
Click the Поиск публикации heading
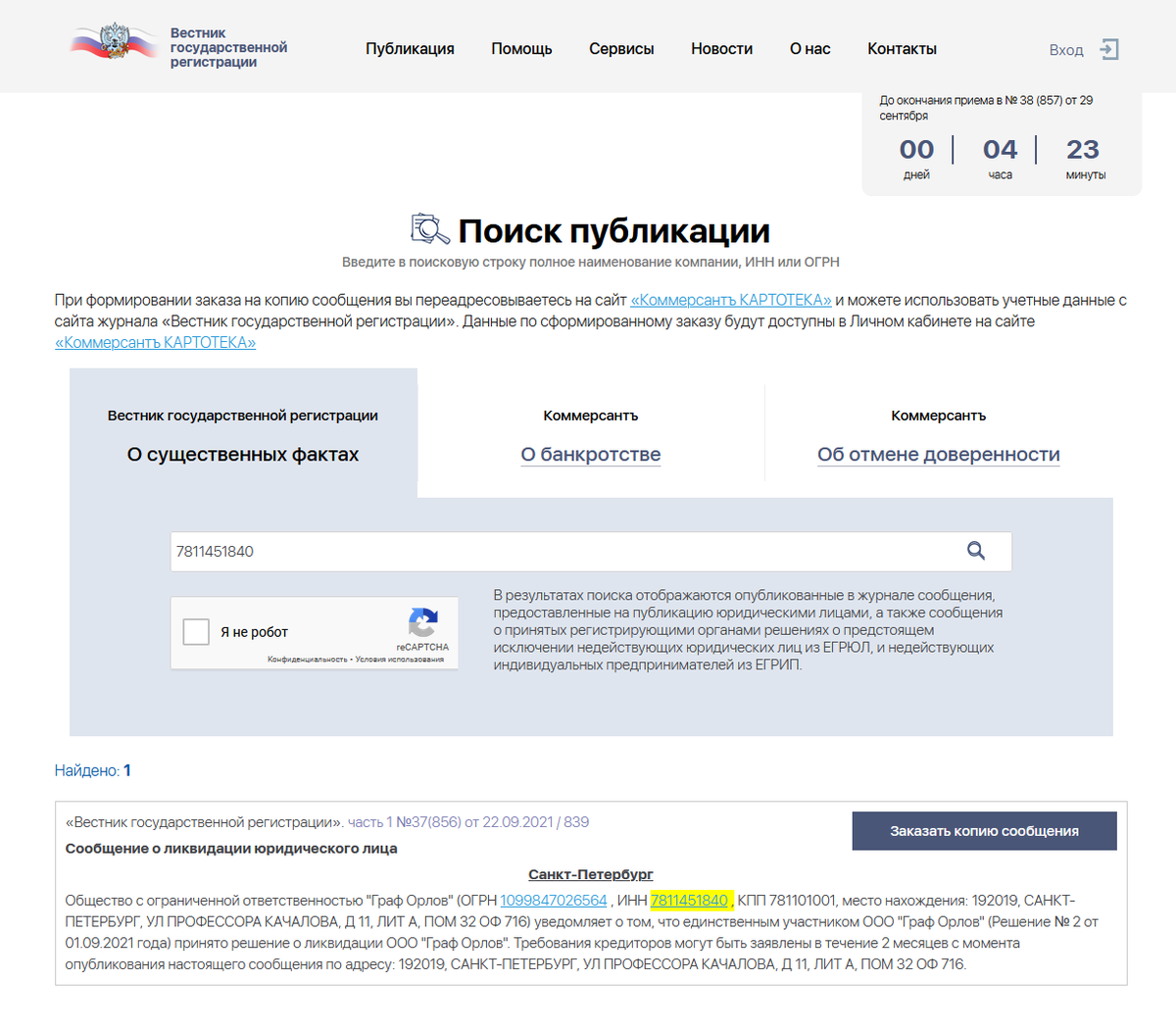(614, 230)
